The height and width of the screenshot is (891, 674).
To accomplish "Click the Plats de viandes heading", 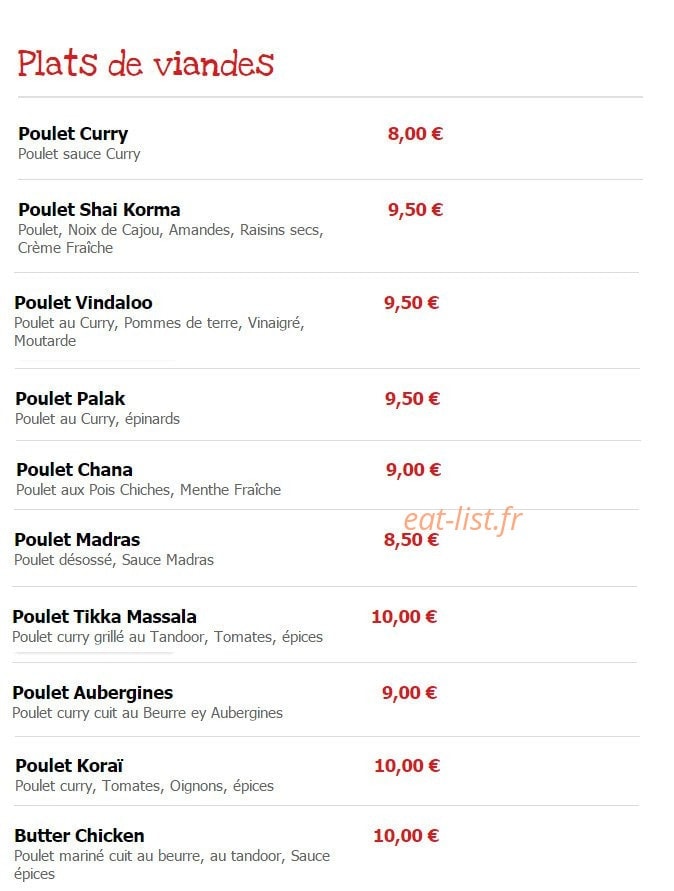I will [145, 63].
